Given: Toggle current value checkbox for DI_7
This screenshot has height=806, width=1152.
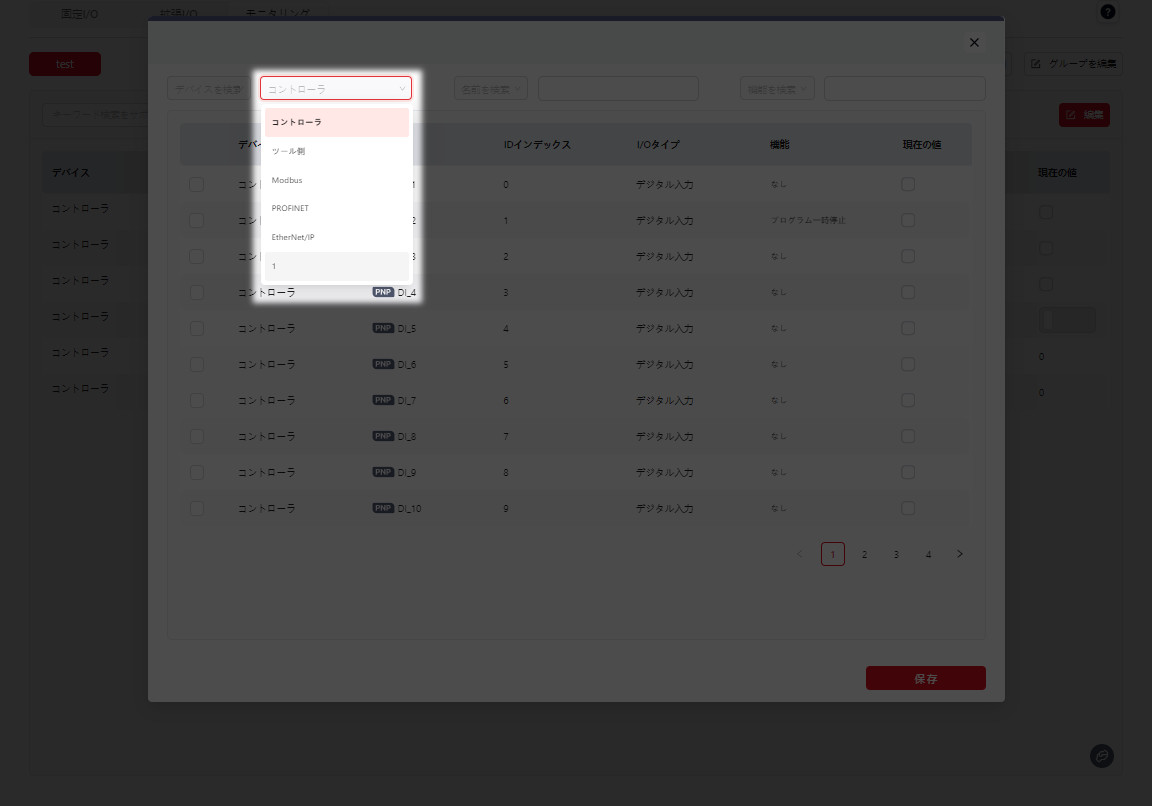Looking at the screenshot, I should click(x=908, y=400).
